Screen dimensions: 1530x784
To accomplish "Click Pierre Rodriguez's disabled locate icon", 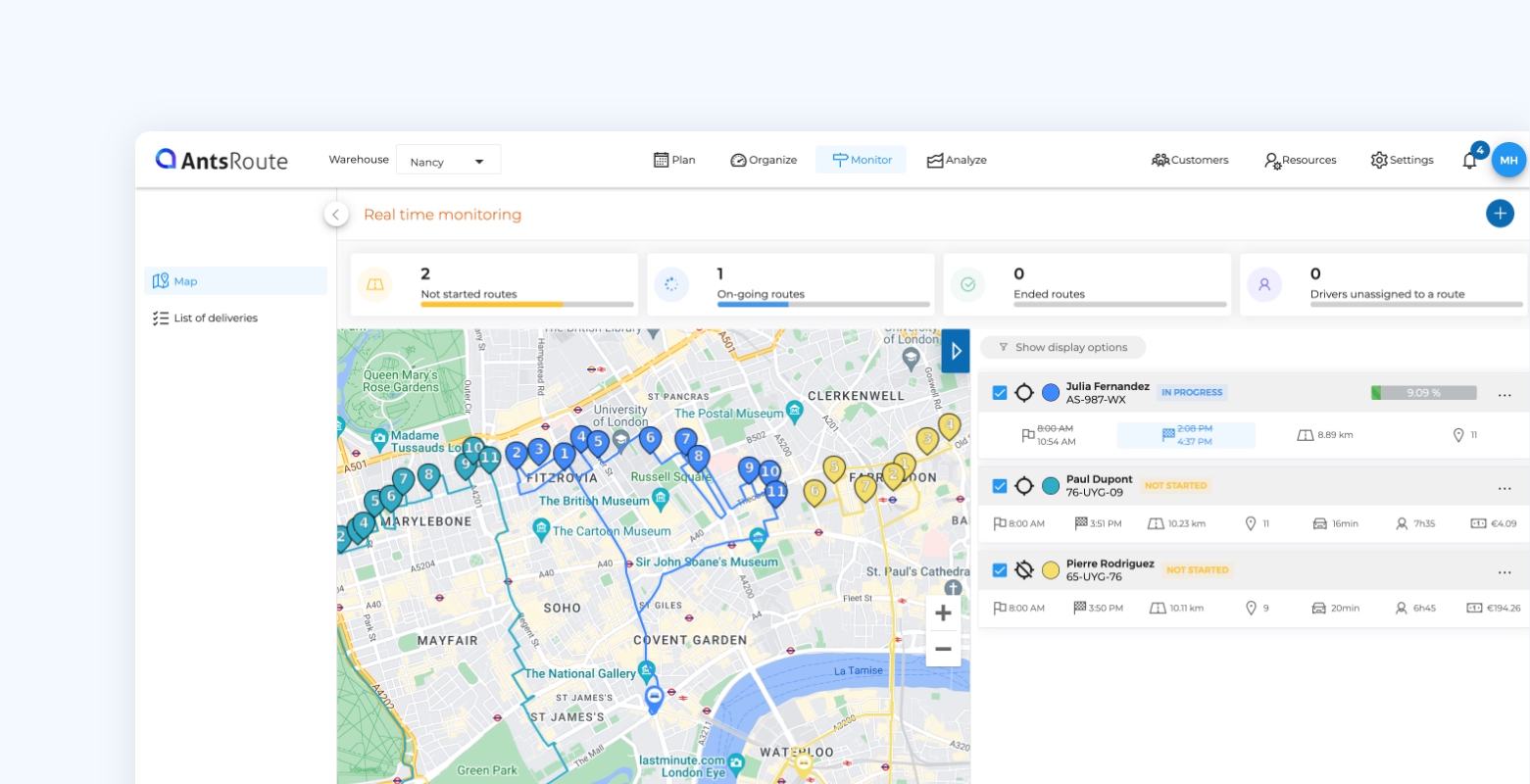I will pos(1024,570).
